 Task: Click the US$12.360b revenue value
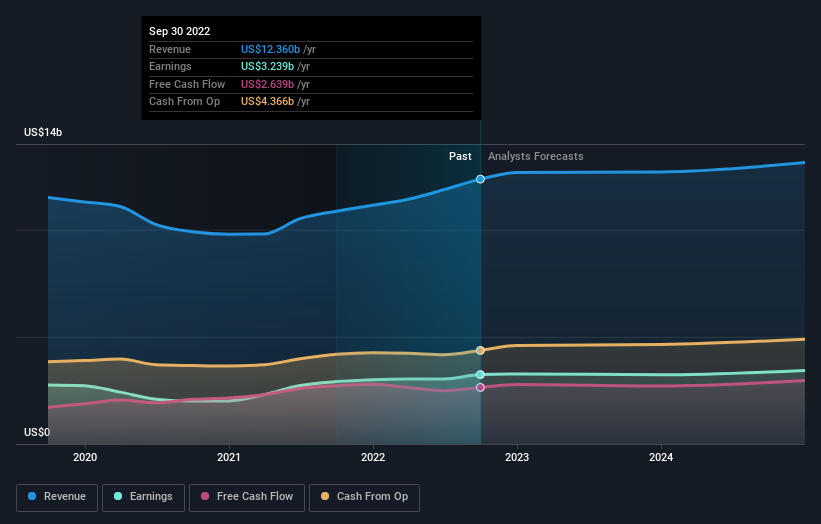[x=270, y=49]
